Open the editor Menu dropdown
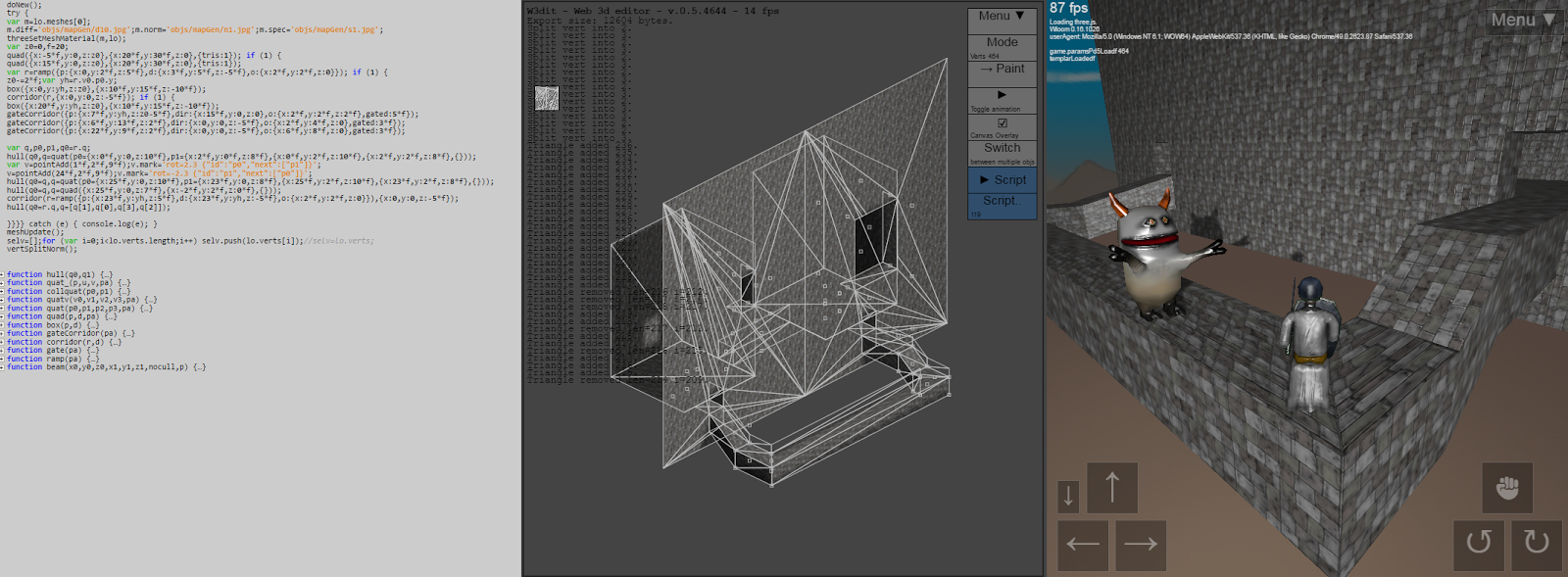 tap(1002, 20)
